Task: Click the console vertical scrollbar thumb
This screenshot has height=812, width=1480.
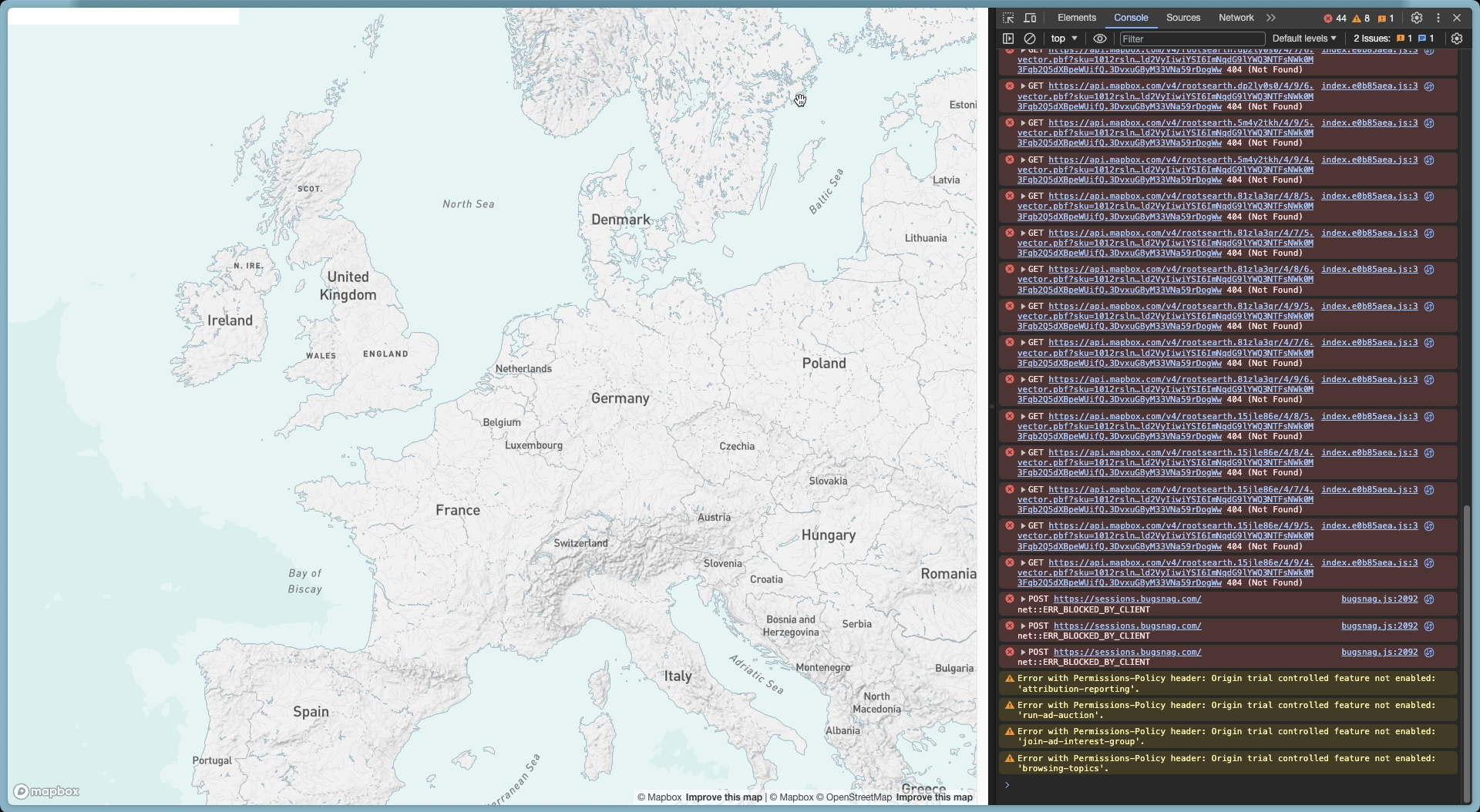Action: pyautogui.click(x=1467, y=653)
